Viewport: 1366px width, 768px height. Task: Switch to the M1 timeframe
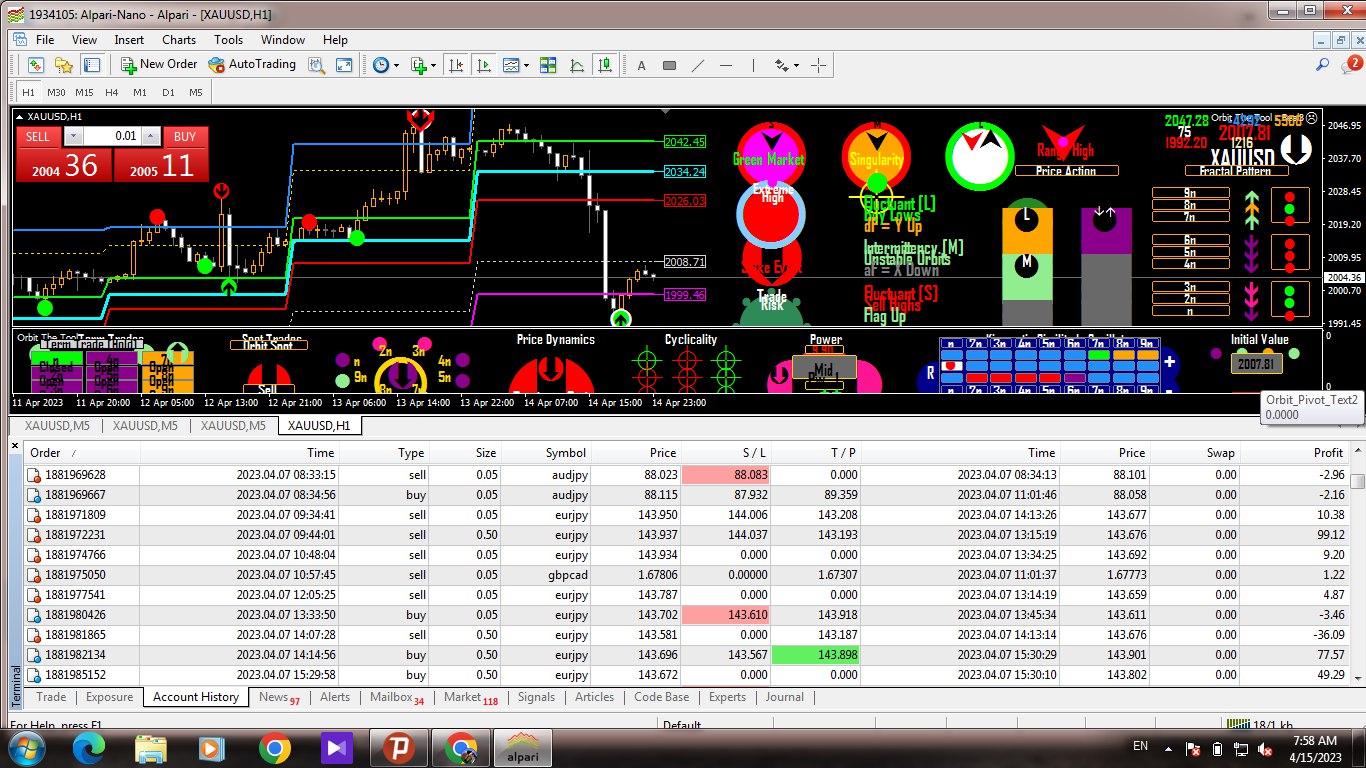[x=140, y=93]
